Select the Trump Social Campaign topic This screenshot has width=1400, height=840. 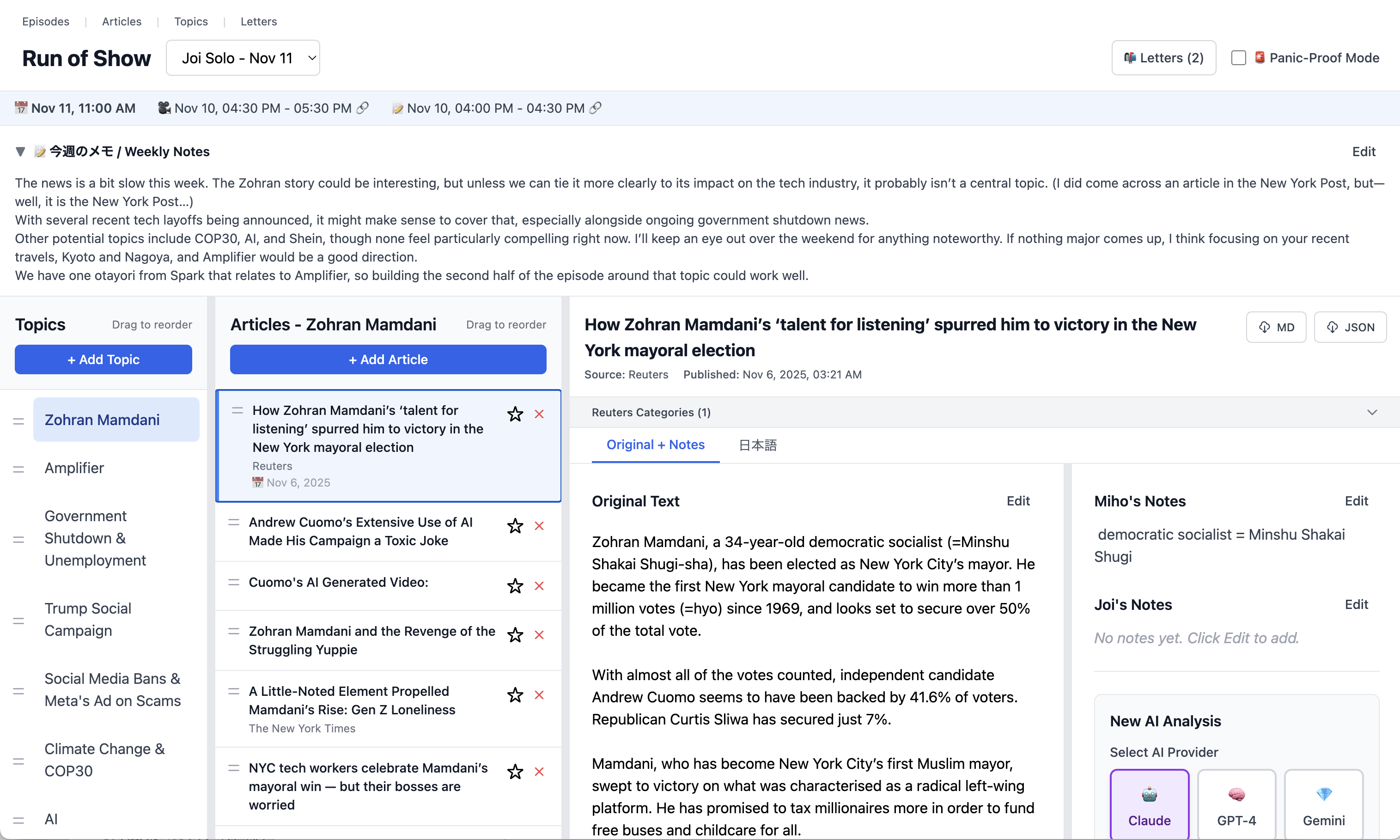point(88,619)
